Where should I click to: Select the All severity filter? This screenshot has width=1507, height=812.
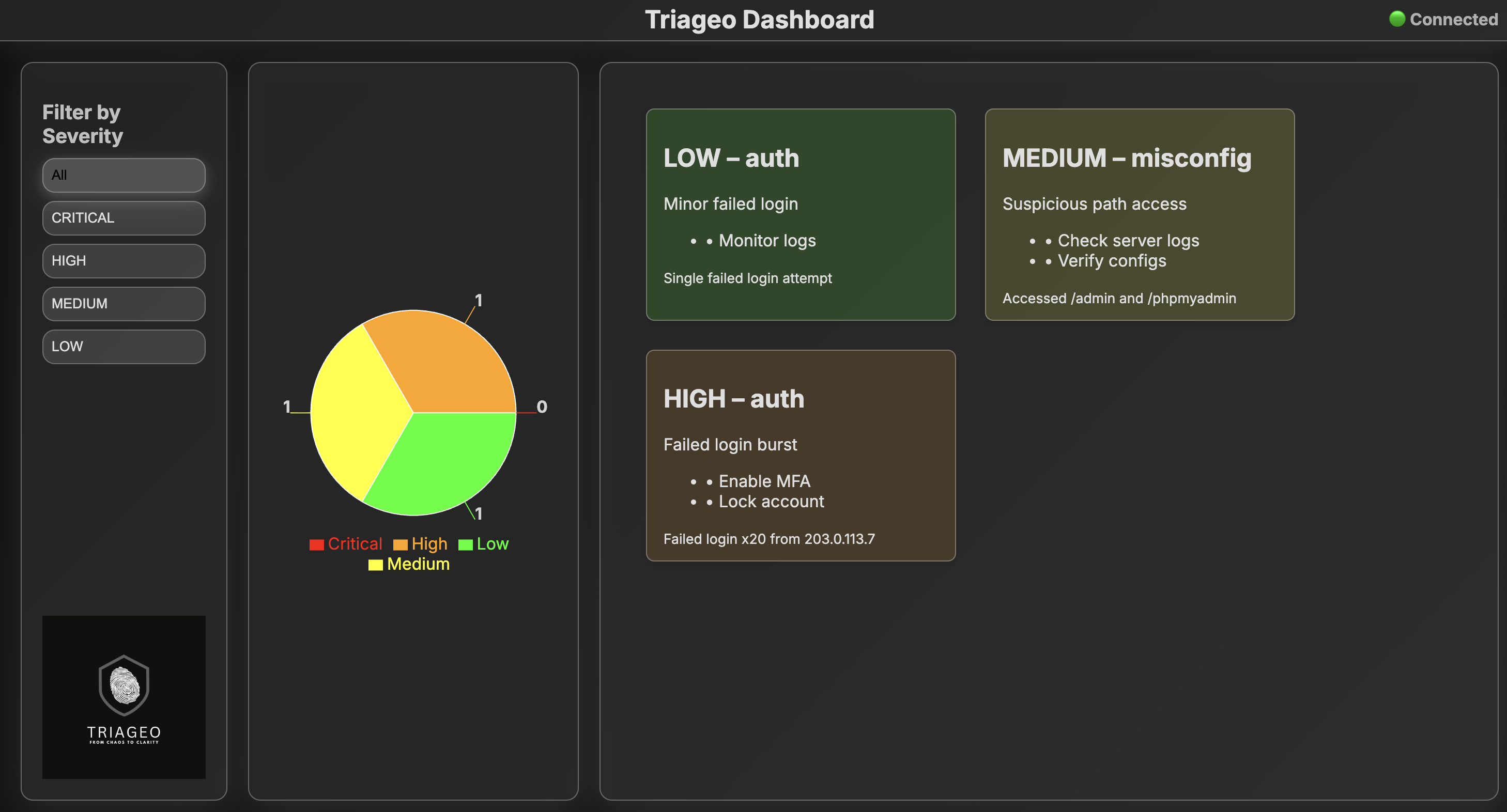pyautogui.click(x=124, y=175)
